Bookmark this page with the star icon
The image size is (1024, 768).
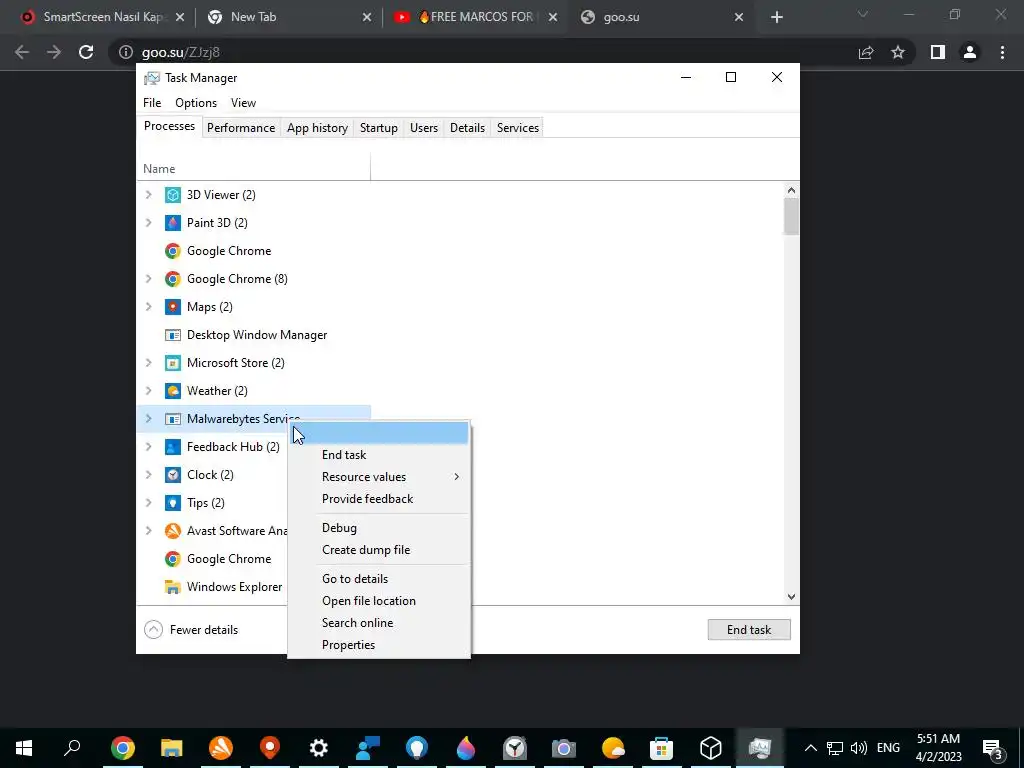click(898, 52)
